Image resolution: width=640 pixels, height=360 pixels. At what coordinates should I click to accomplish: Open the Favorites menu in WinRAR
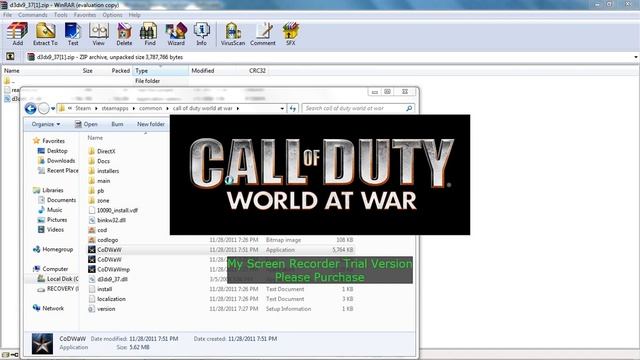[x=85, y=15]
